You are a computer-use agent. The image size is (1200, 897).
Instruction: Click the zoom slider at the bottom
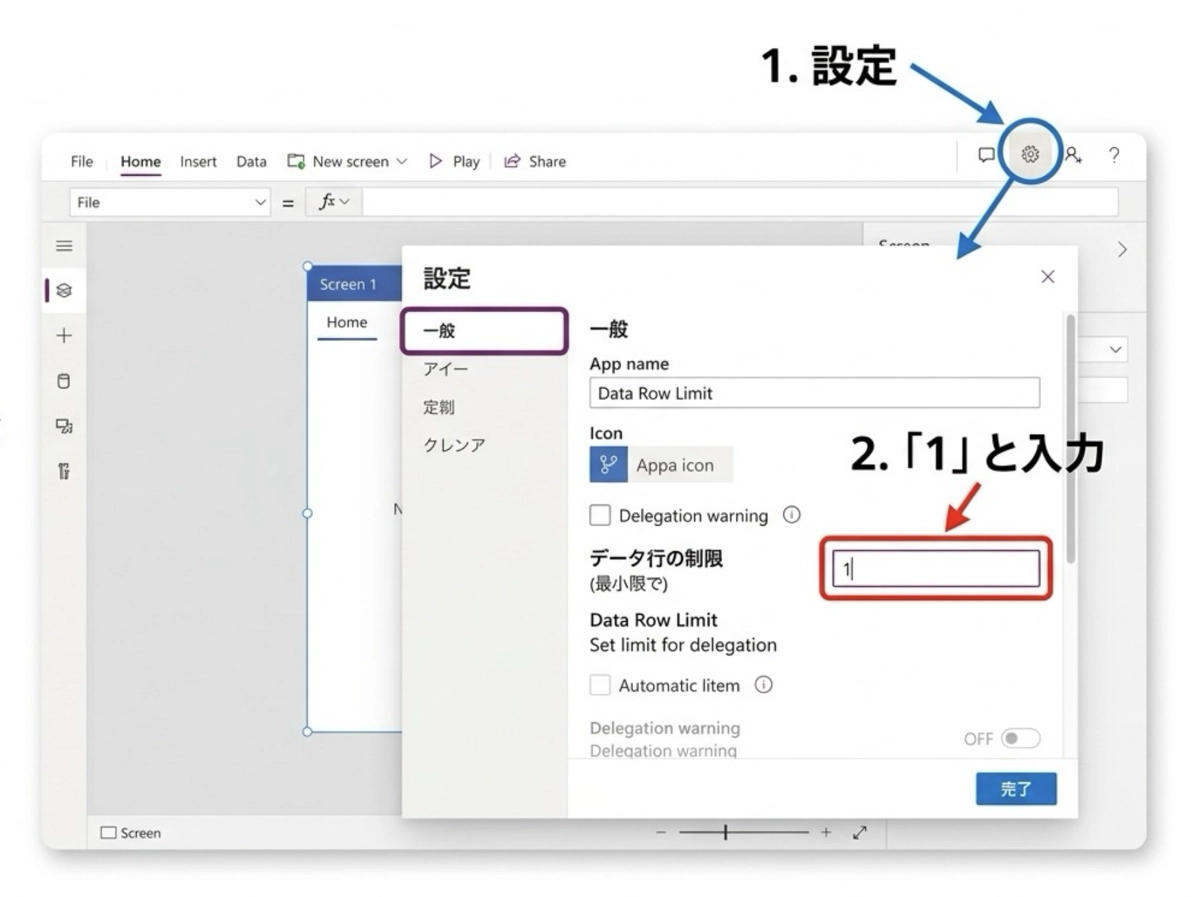pyautogui.click(x=743, y=832)
